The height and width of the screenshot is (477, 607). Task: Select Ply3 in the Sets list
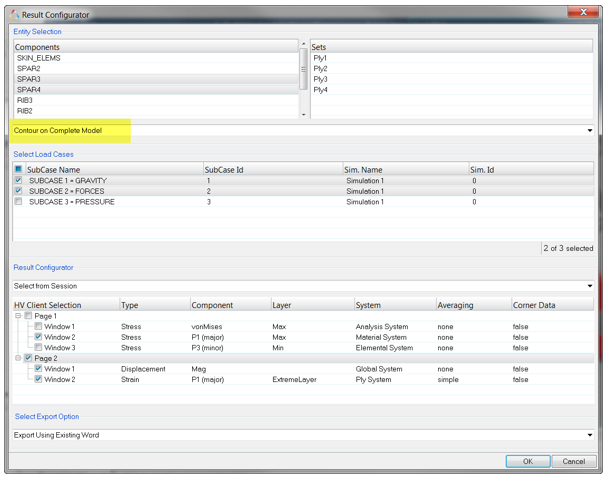[x=320, y=79]
